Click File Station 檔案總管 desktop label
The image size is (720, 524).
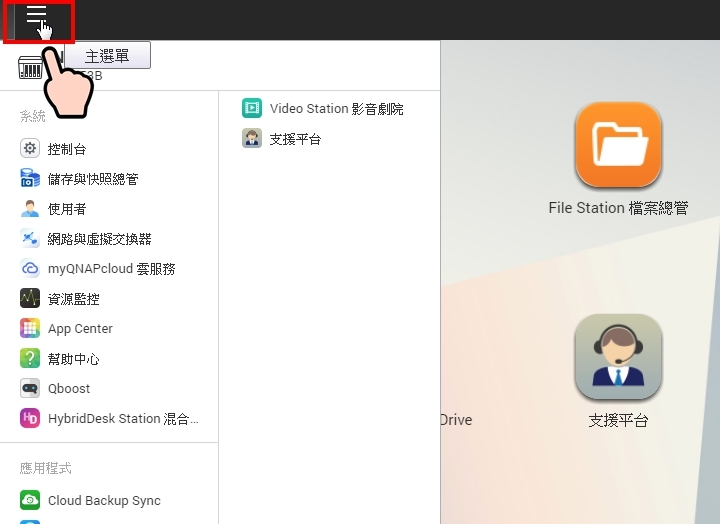tap(618, 208)
